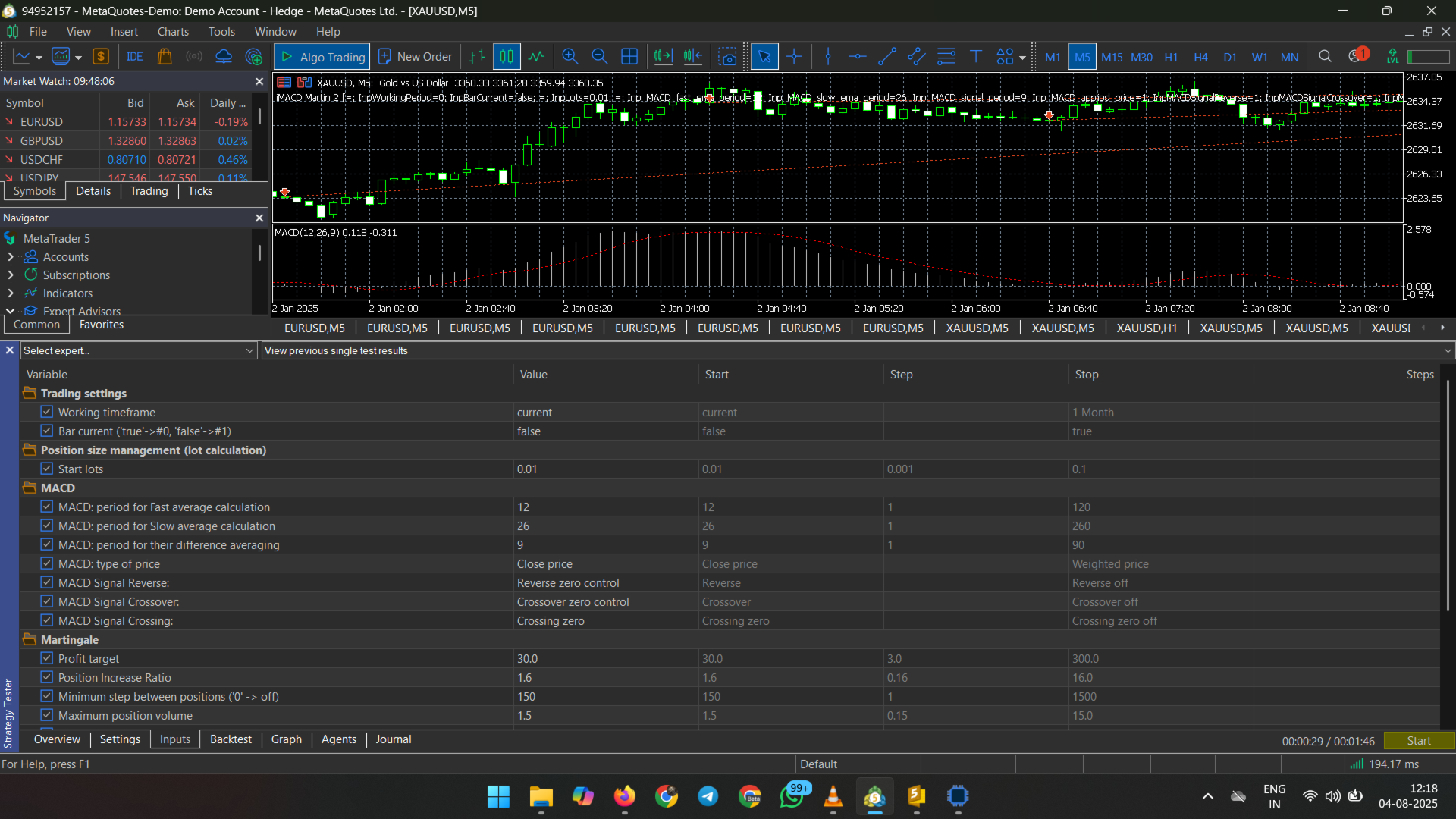Select the trendline drawing tool
Image resolution: width=1456 pixels, height=819 pixels.
tap(886, 57)
